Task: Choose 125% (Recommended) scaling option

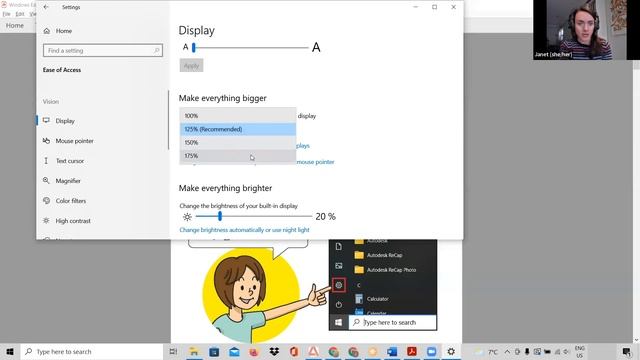Action: point(238,129)
